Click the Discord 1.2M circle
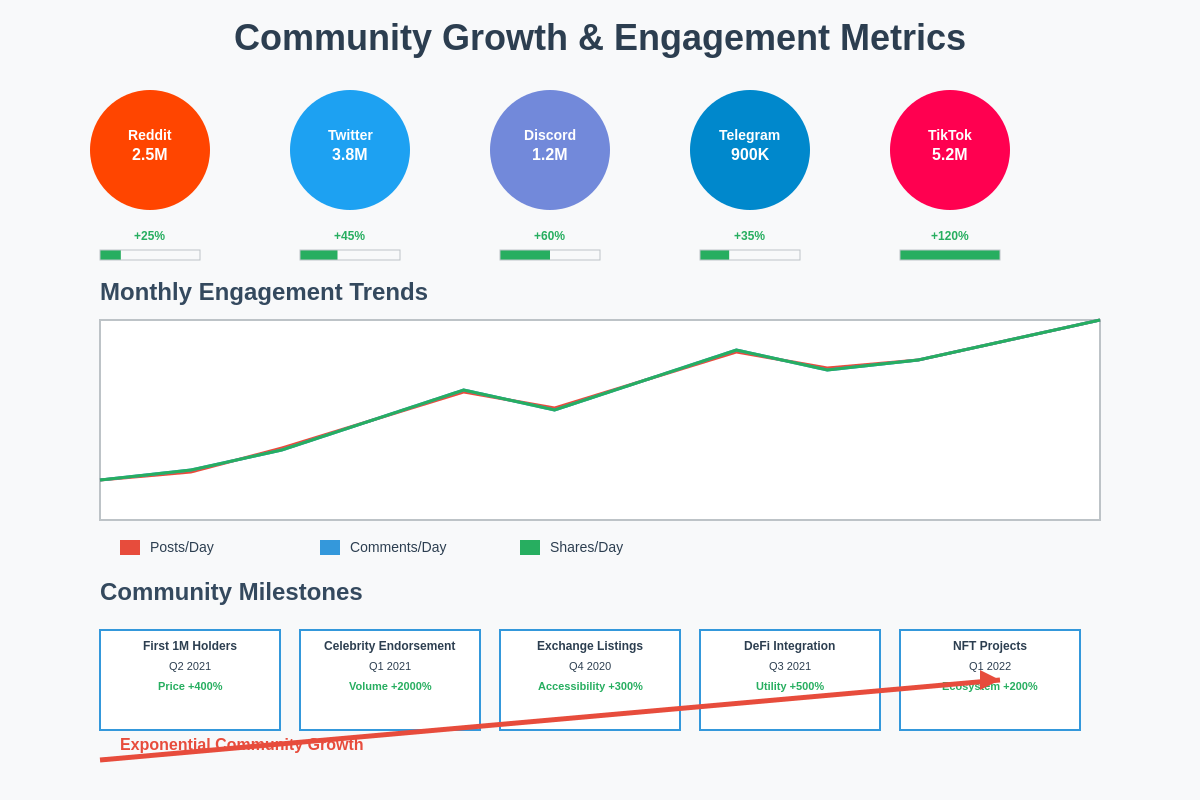 point(550,150)
